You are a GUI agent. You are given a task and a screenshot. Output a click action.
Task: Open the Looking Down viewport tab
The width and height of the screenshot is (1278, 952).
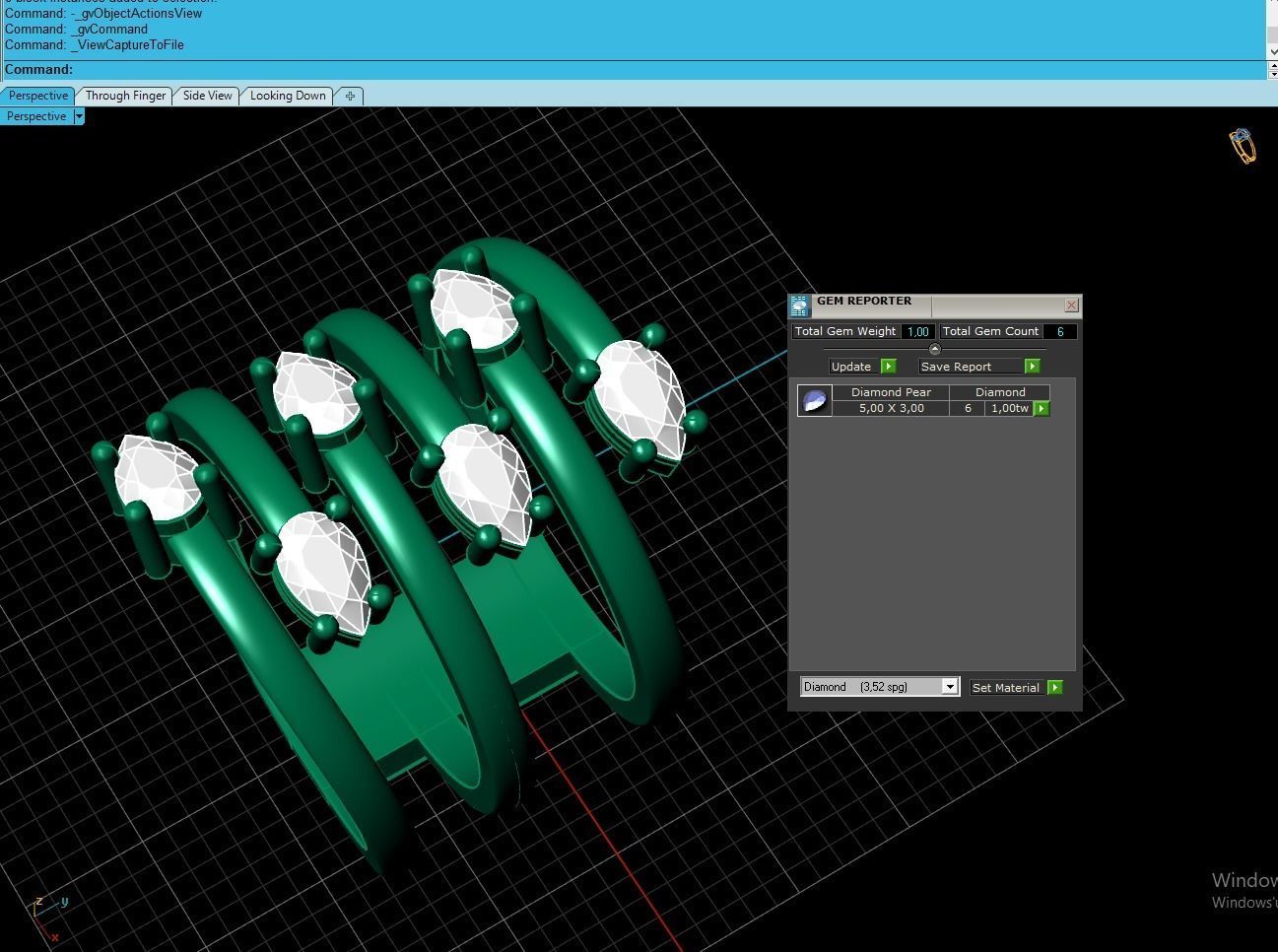point(288,96)
